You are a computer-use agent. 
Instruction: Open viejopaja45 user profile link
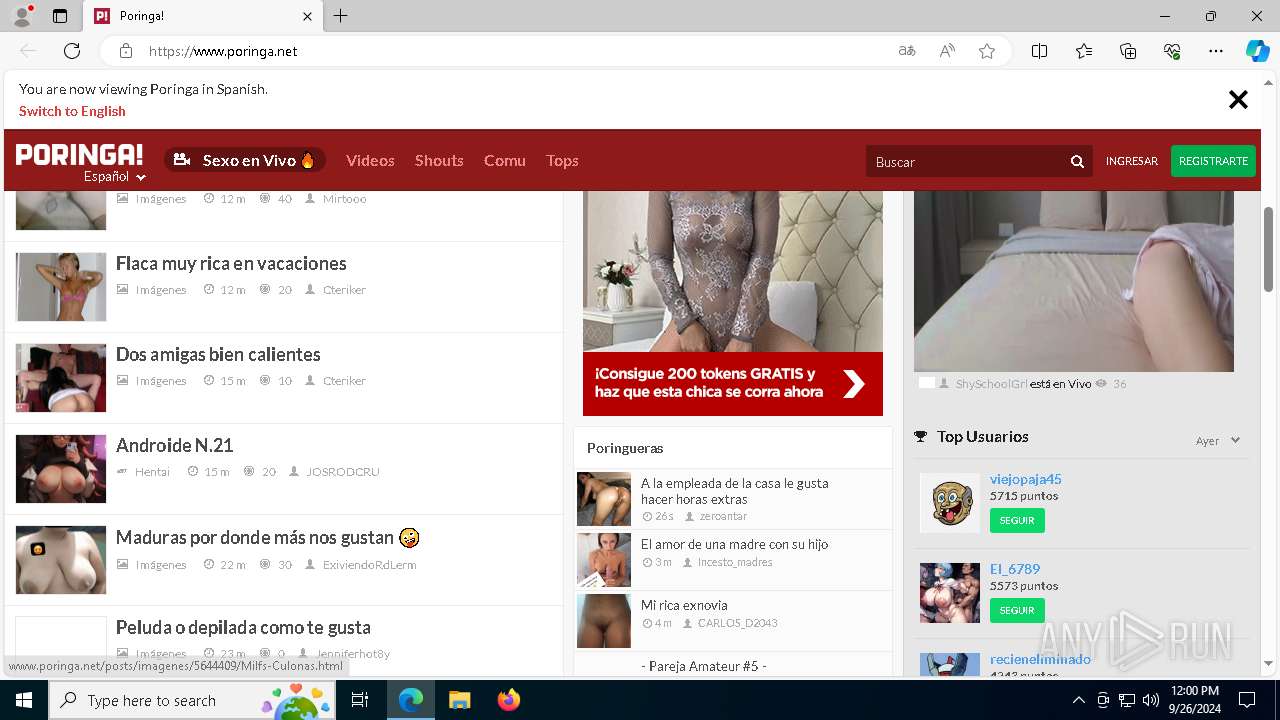click(x=1025, y=479)
